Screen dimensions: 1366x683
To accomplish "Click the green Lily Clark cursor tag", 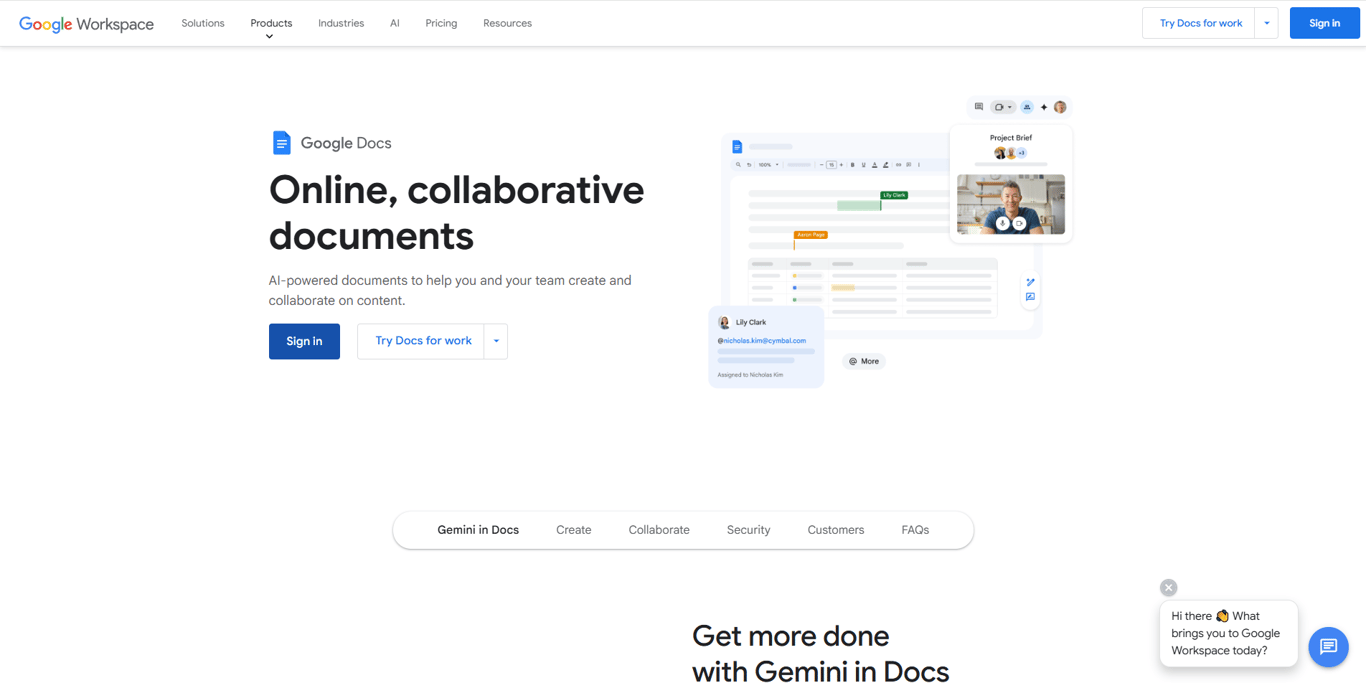I will coord(894,195).
